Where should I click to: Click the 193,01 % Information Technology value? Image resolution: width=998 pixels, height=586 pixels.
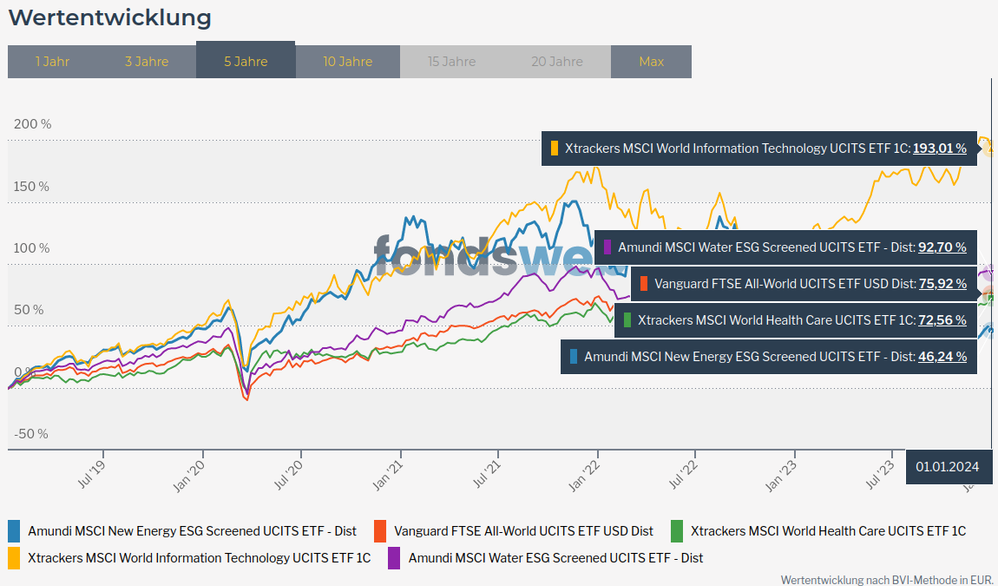point(939,148)
